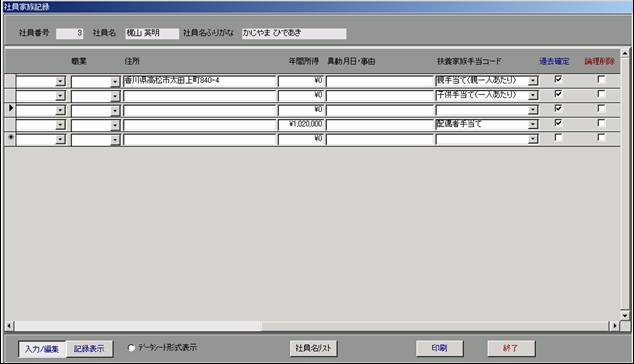Open 職業 dropdown in the ¥1,020,000 row
Viewport: 634px width, 364px height.
[115, 125]
